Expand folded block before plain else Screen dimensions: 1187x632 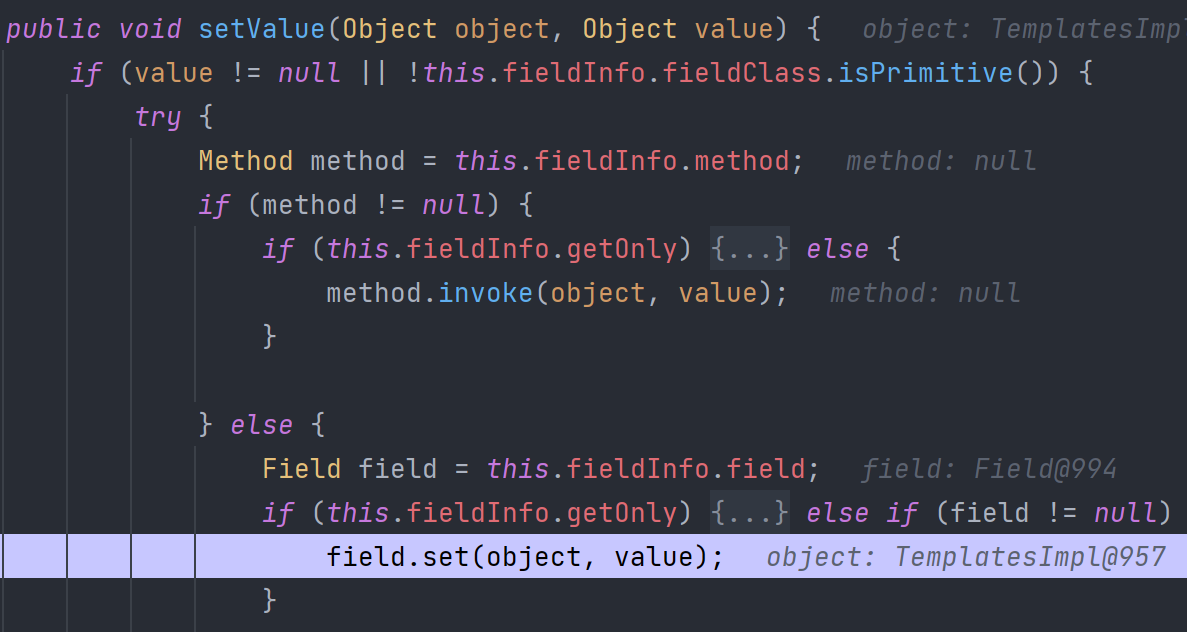[x=750, y=248]
